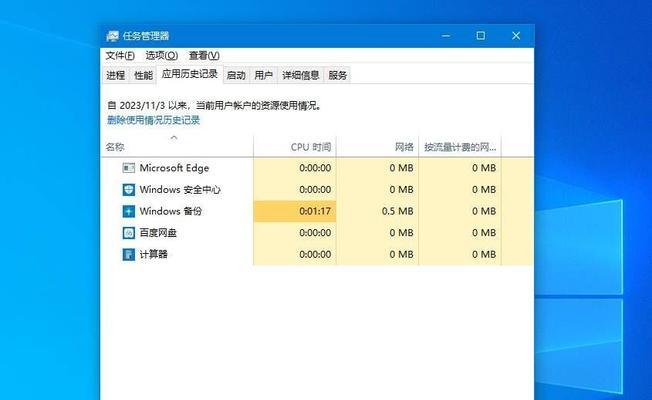
Task: Click 百度网盘's 0 MB network value
Action: point(378,233)
